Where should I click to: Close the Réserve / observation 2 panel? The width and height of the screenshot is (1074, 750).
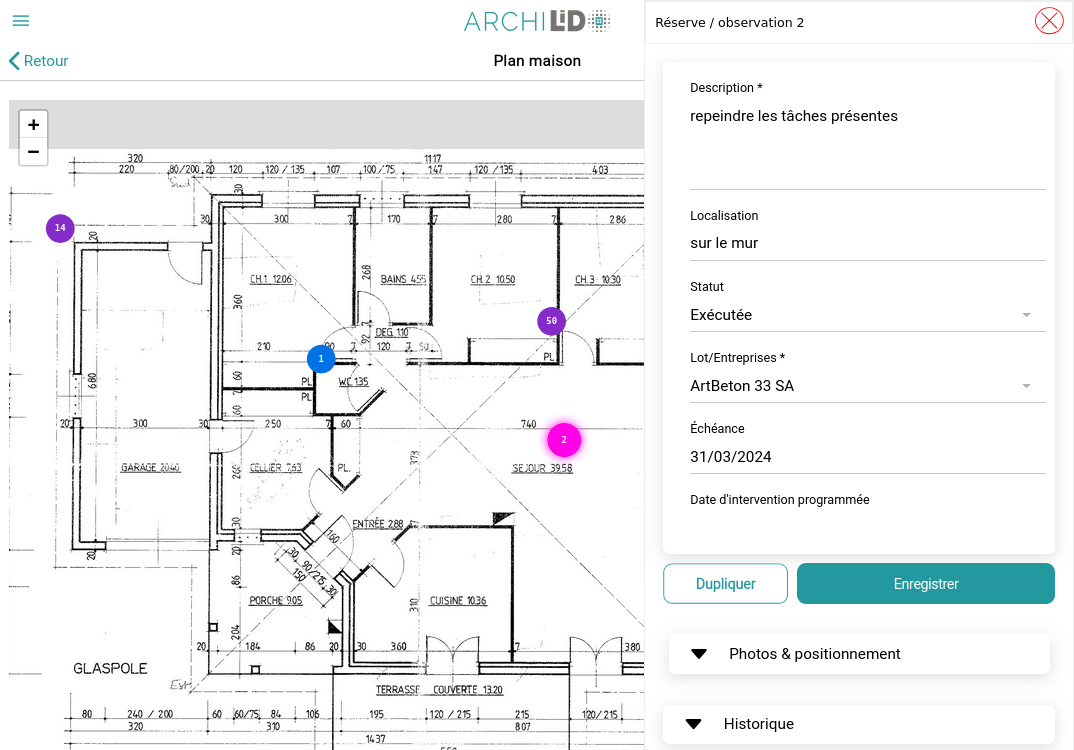(1048, 21)
